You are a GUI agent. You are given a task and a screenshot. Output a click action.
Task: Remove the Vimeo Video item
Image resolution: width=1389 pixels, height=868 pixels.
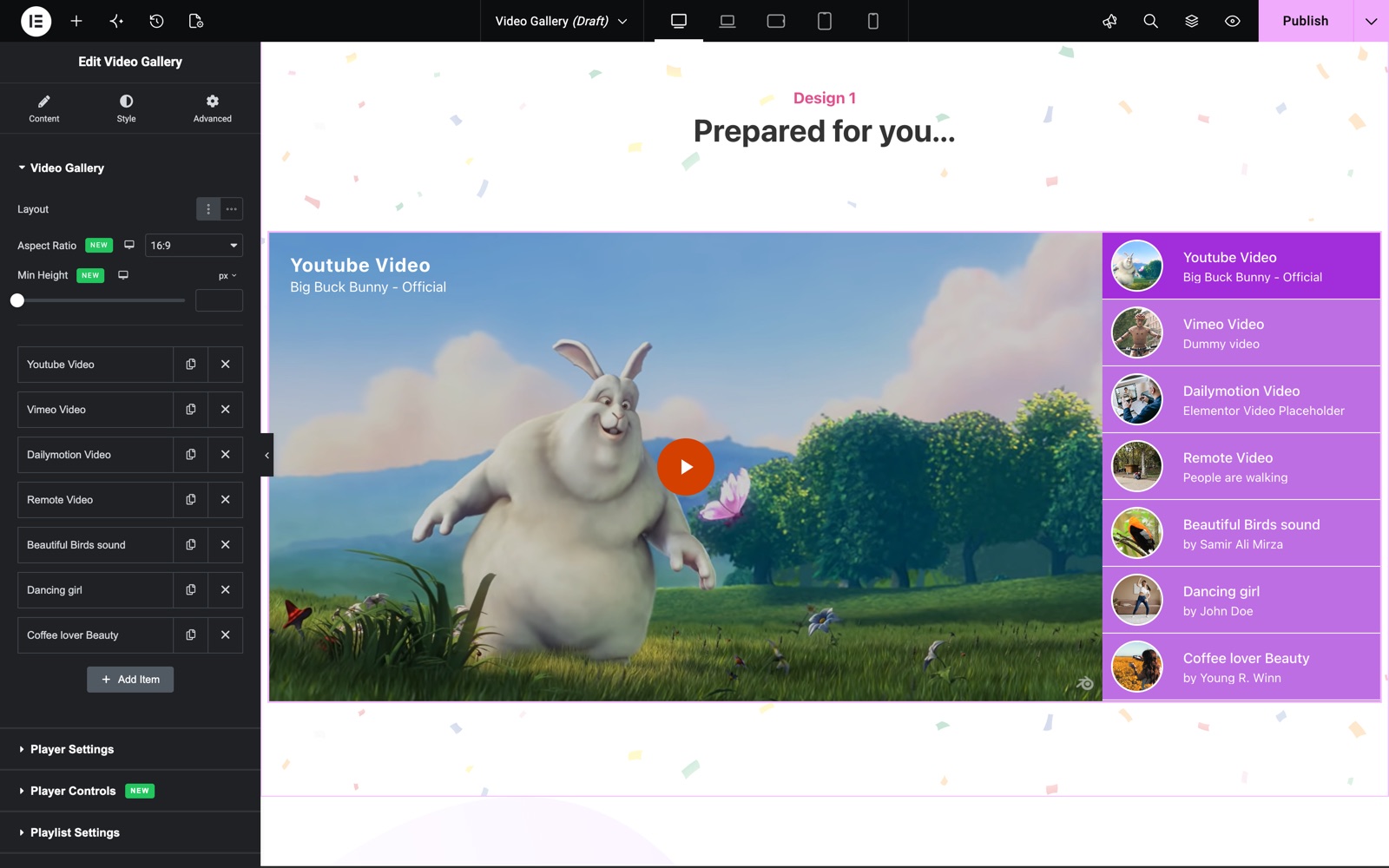pyautogui.click(x=226, y=410)
